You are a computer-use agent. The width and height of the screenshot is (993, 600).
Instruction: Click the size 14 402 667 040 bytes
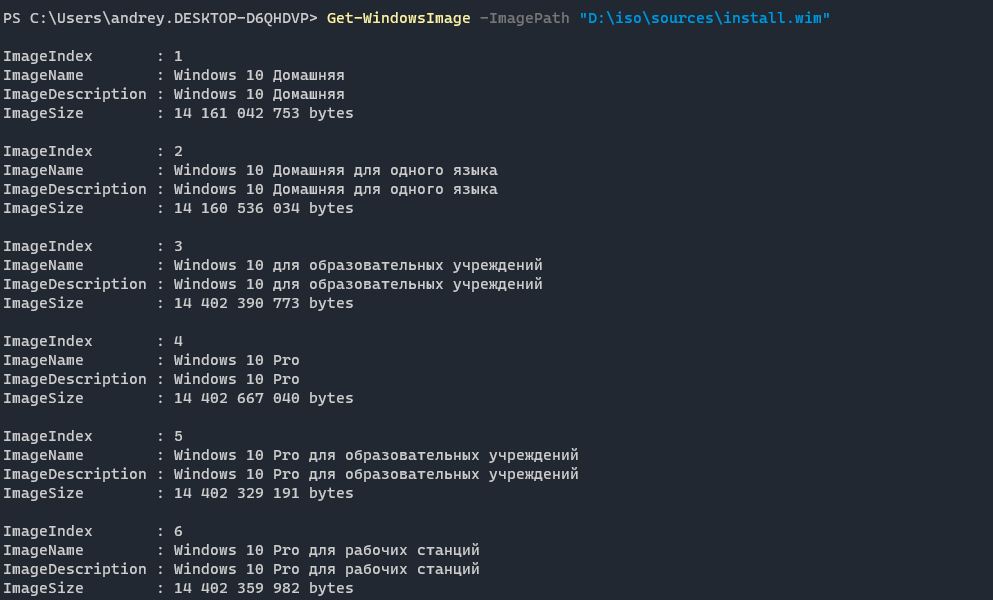[263, 398]
